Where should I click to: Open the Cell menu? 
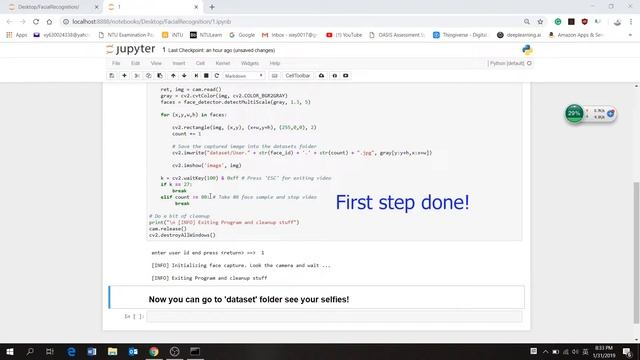coord(200,63)
